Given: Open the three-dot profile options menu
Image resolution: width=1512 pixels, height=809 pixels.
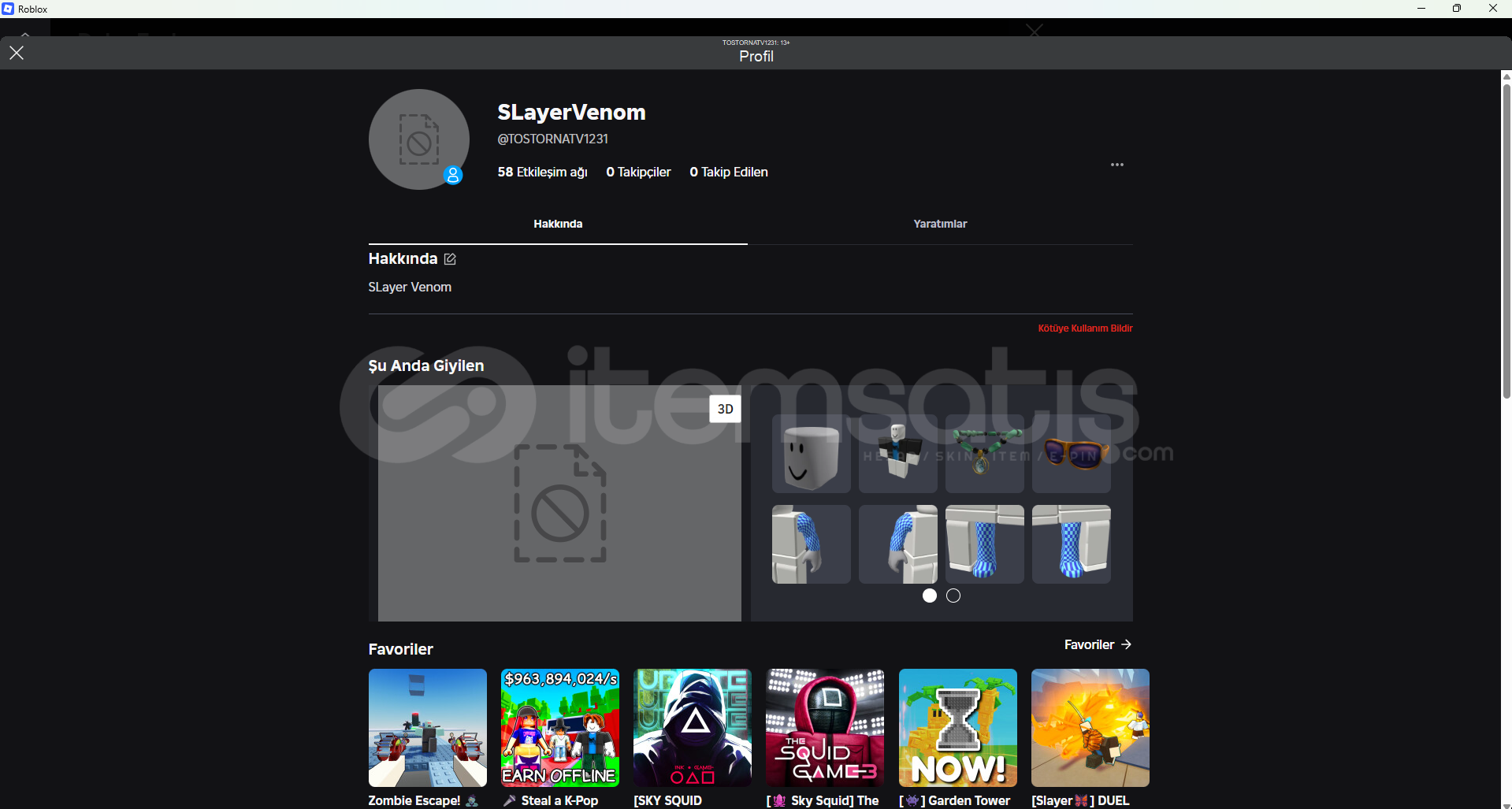Looking at the screenshot, I should [1116, 165].
